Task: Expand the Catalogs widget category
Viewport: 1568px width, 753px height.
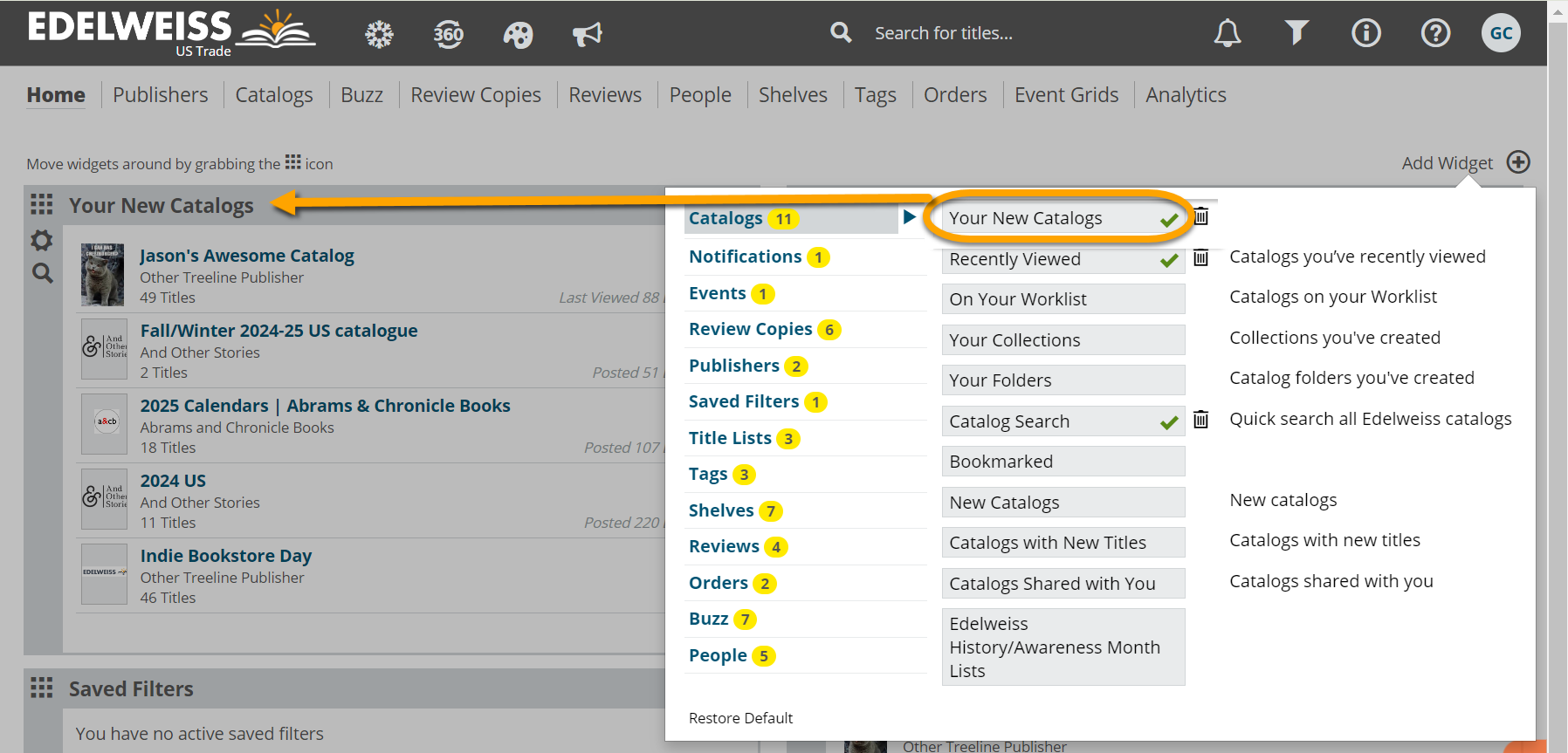Action: click(x=791, y=218)
